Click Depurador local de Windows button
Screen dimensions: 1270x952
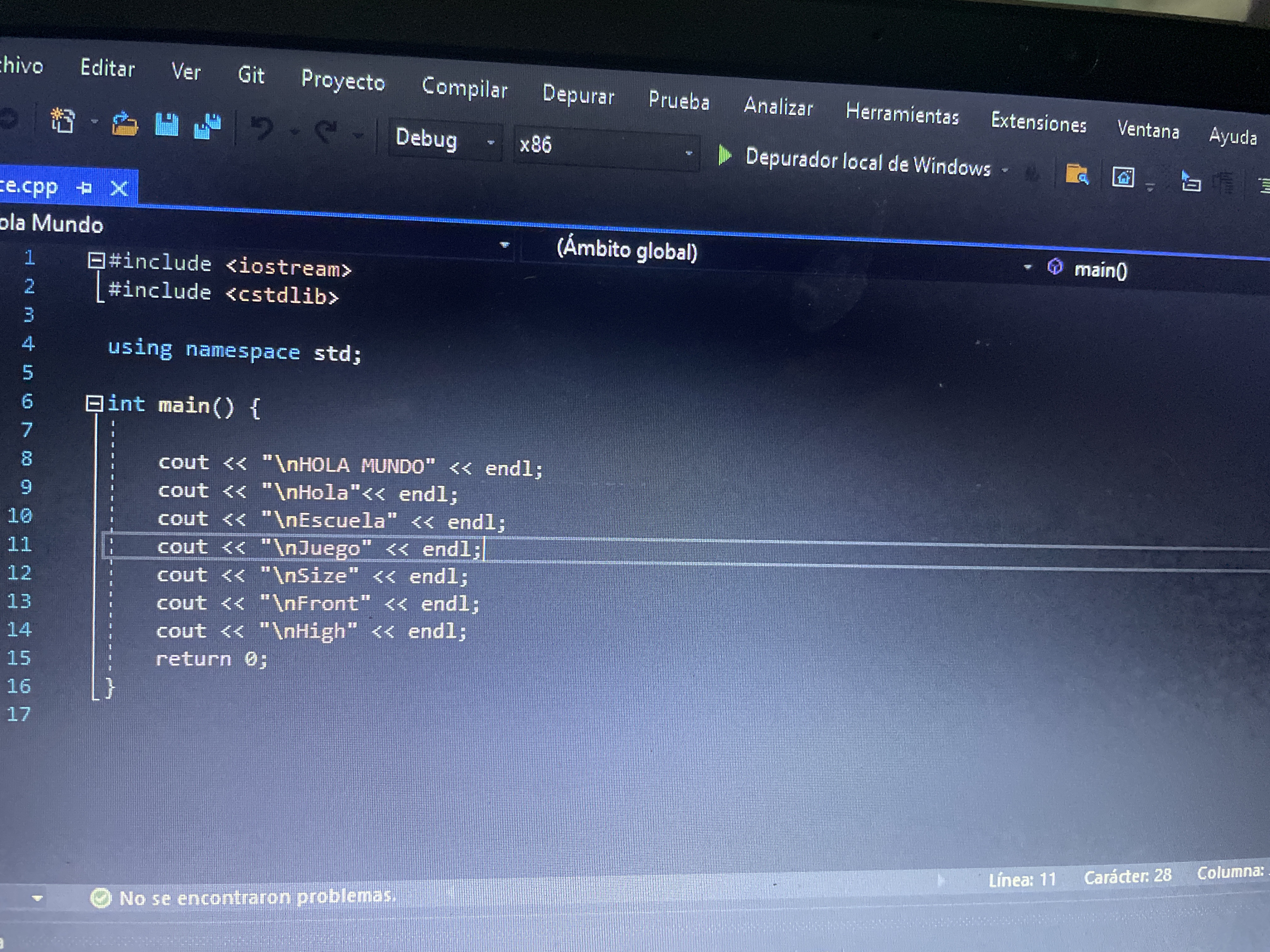coord(867,163)
